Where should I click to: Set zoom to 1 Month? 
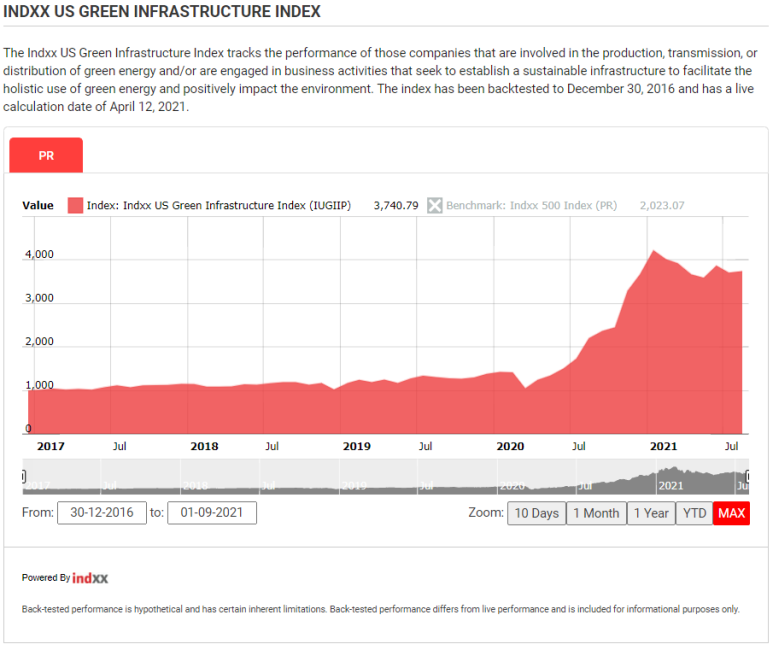coord(596,513)
